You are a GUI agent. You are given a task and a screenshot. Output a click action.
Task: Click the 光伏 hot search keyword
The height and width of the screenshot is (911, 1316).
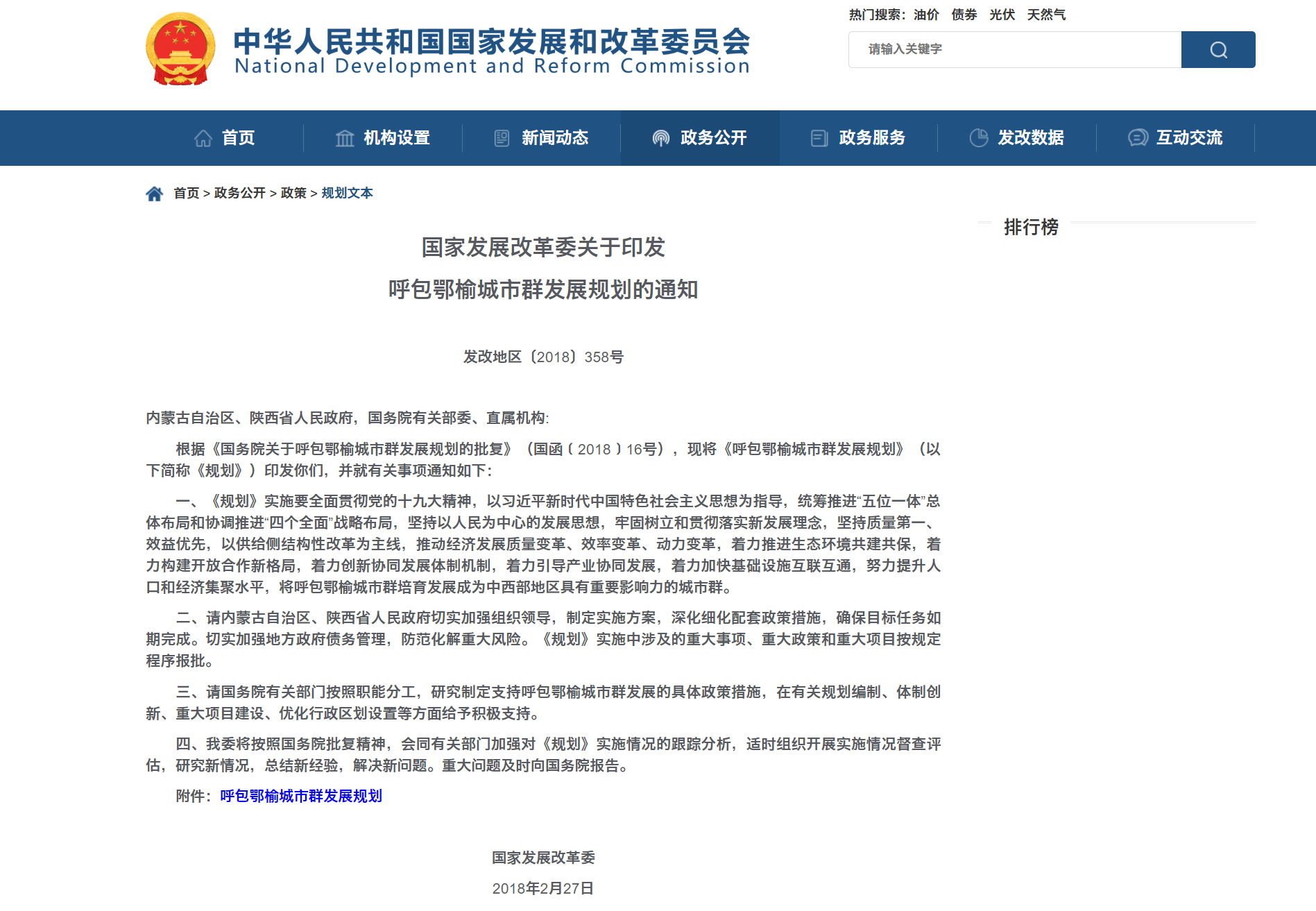[x=1002, y=15]
